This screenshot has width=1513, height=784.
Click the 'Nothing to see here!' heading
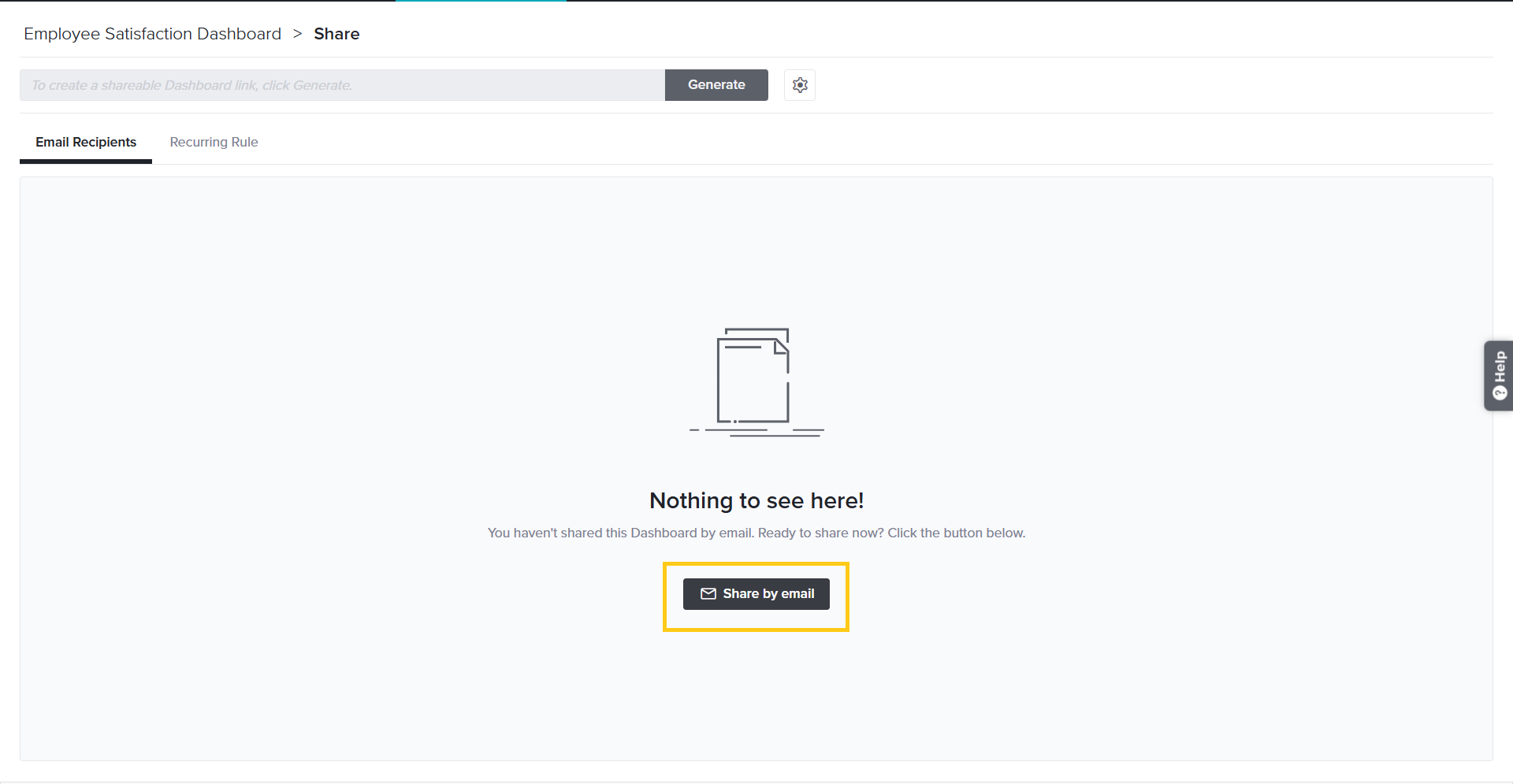(x=756, y=500)
